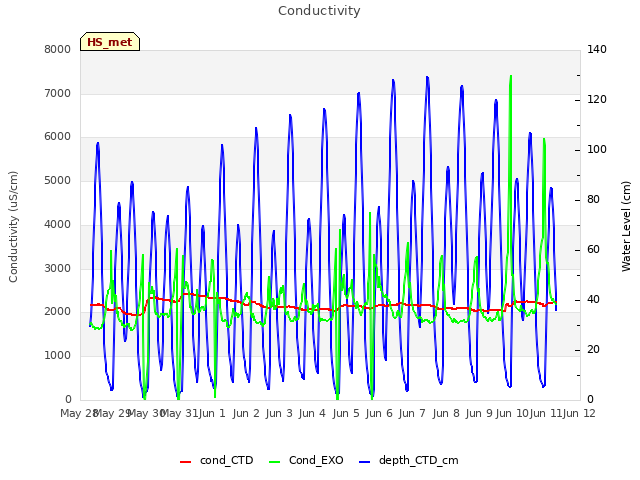Click the 140 right axis tick label
Image resolution: width=640 pixels, height=480 pixels.
597,49
